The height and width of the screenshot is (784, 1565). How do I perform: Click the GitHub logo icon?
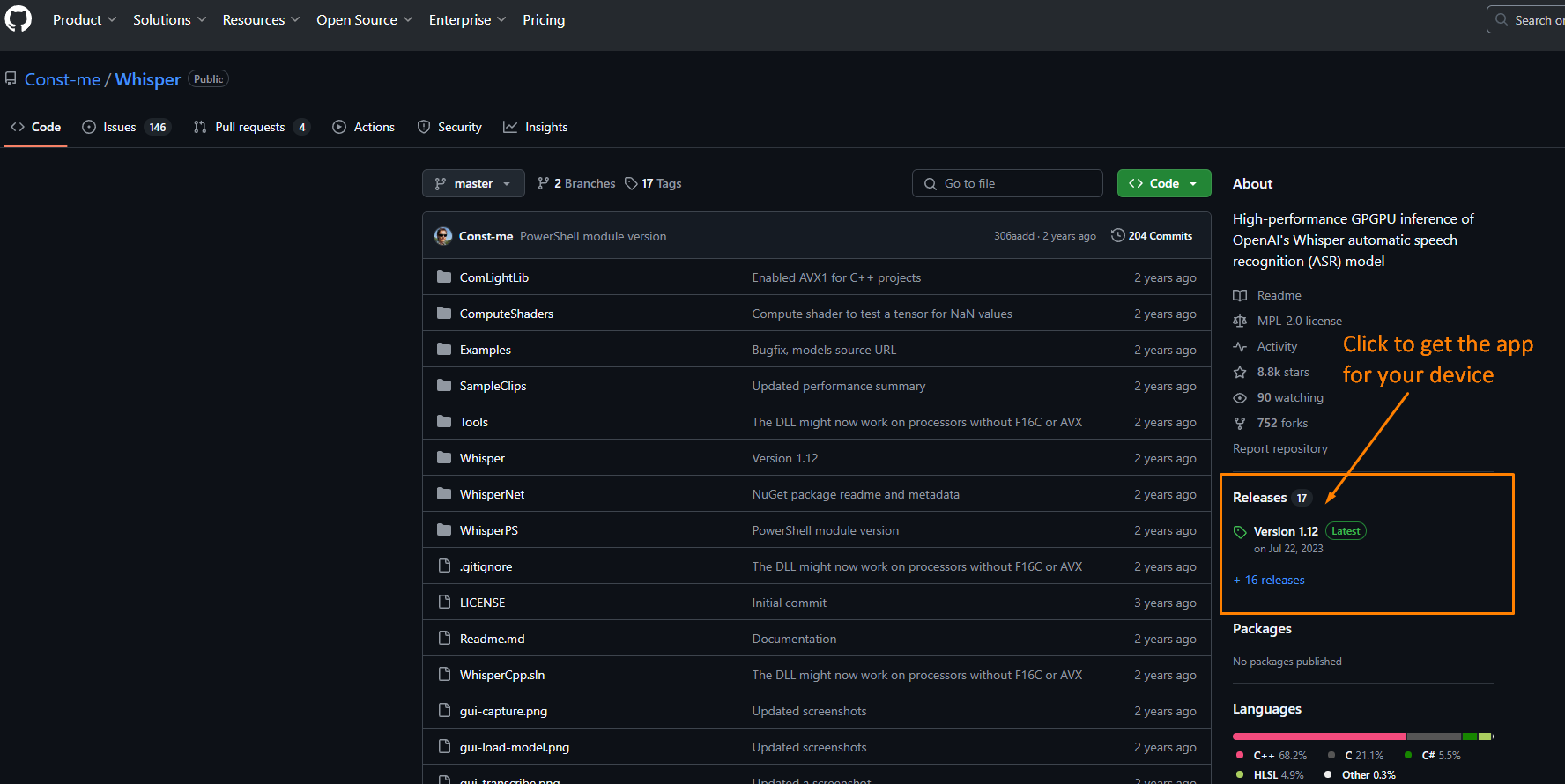(18, 19)
